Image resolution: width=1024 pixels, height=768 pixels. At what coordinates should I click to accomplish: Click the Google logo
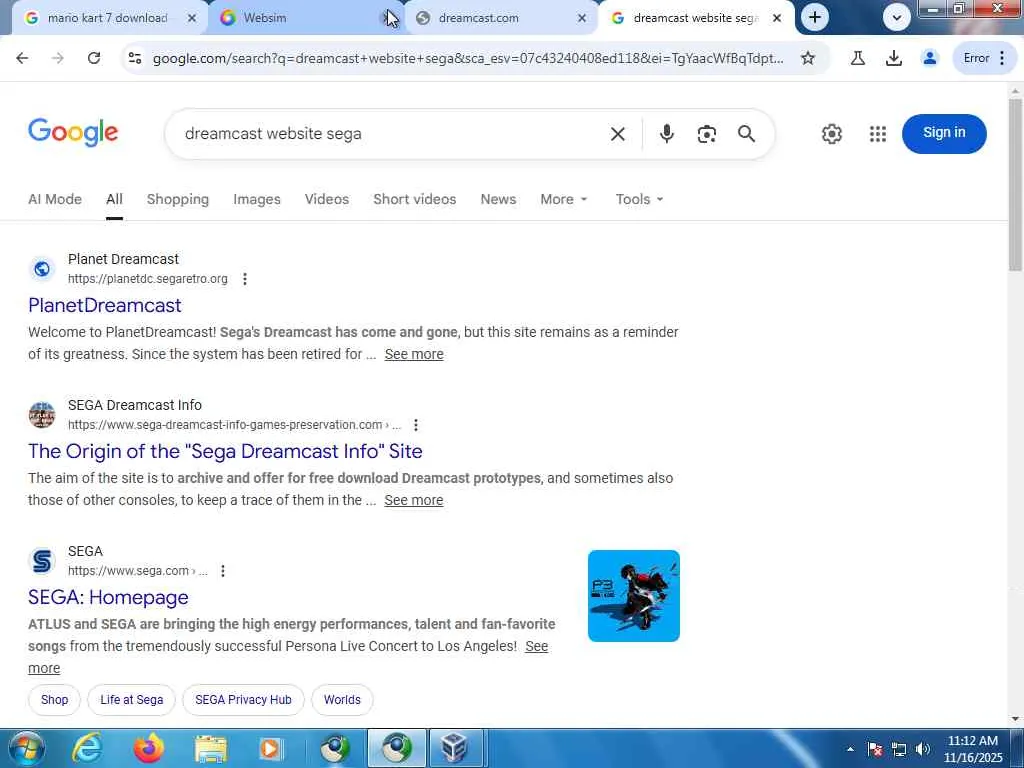[73, 133]
